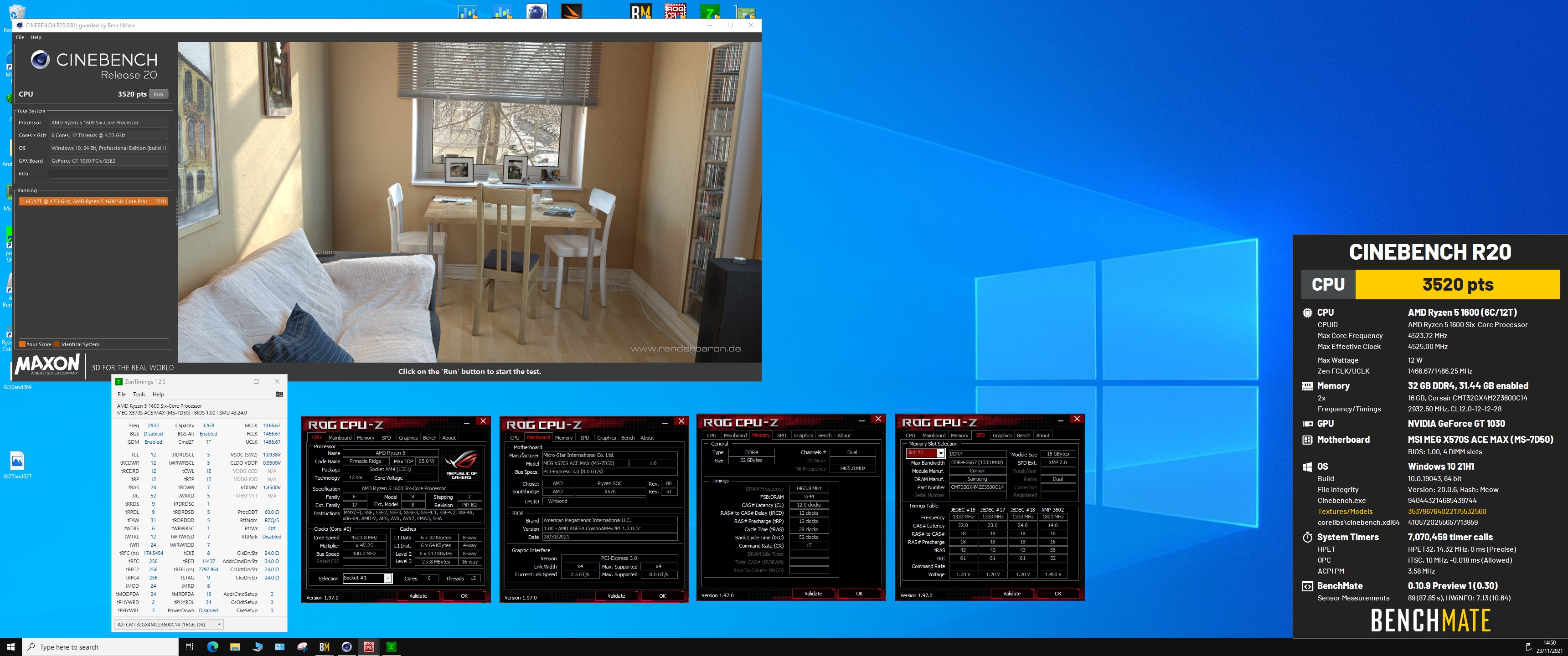This screenshot has width=1568, height=656.
Task: Click Validate in the CPU-Z CPU tab window
Action: [418, 596]
